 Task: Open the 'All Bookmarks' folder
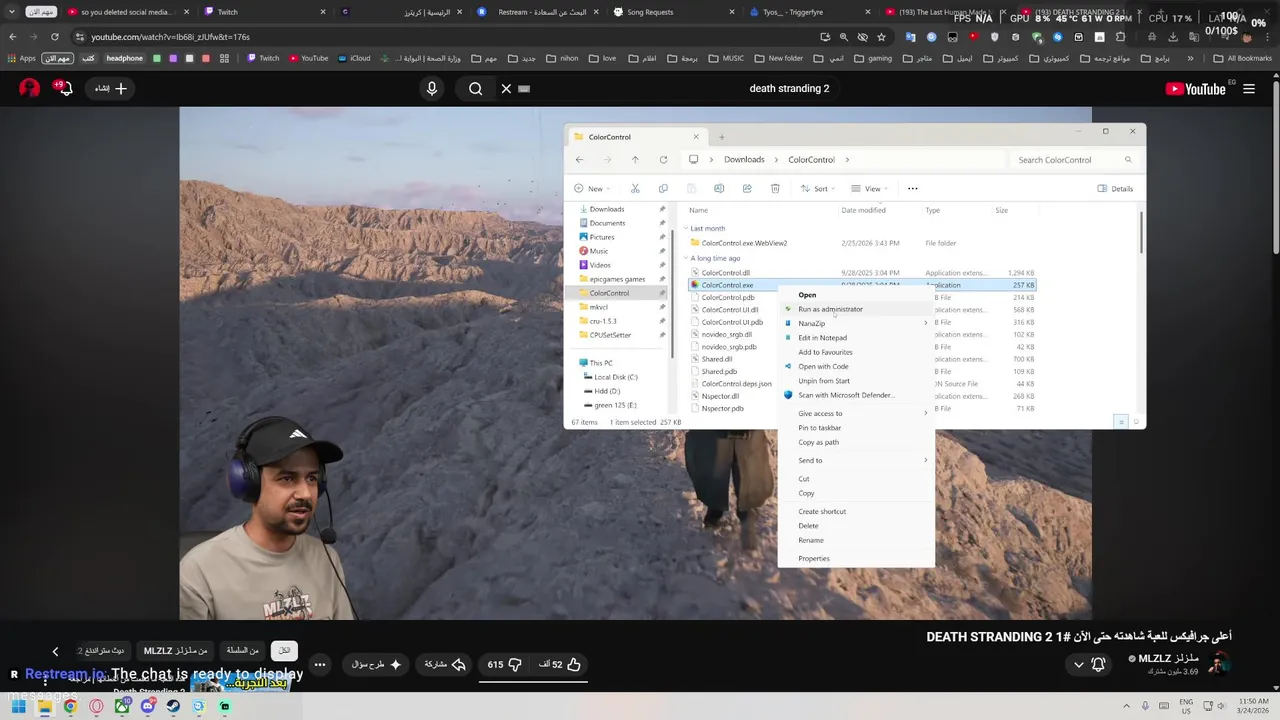pyautogui.click(x=1243, y=58)
